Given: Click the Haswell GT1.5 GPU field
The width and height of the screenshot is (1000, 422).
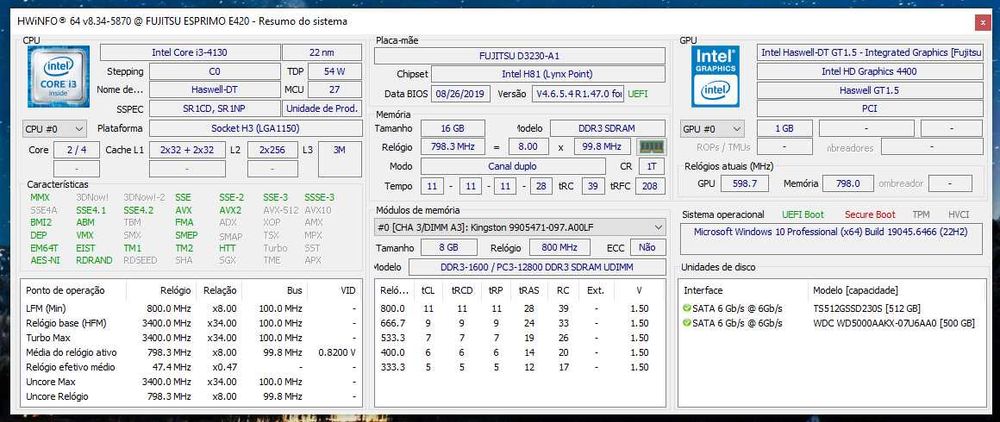Looking at the screenshot, I should point(869,90).
